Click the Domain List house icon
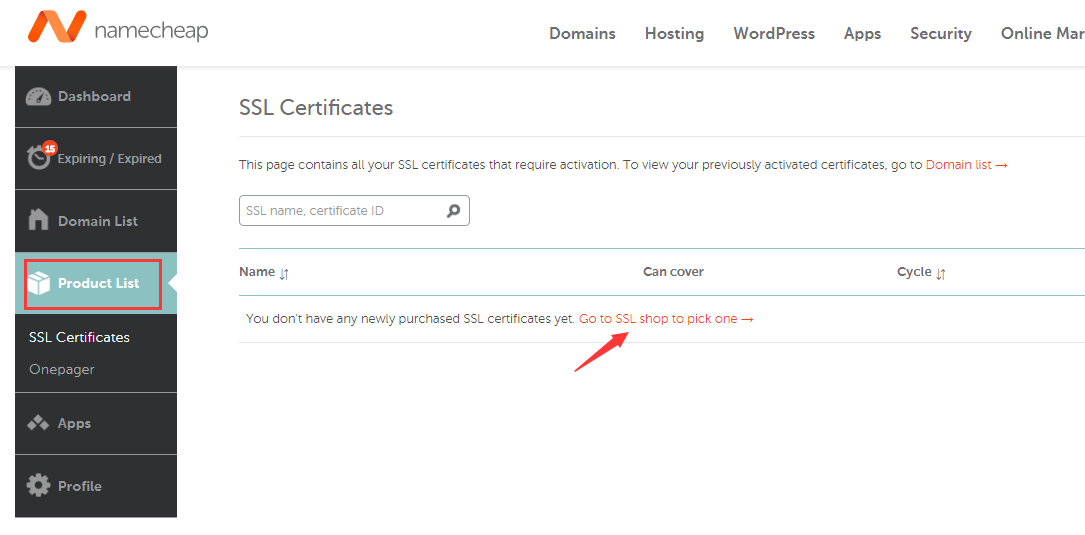1085x535 pixels. pos(38,220)
